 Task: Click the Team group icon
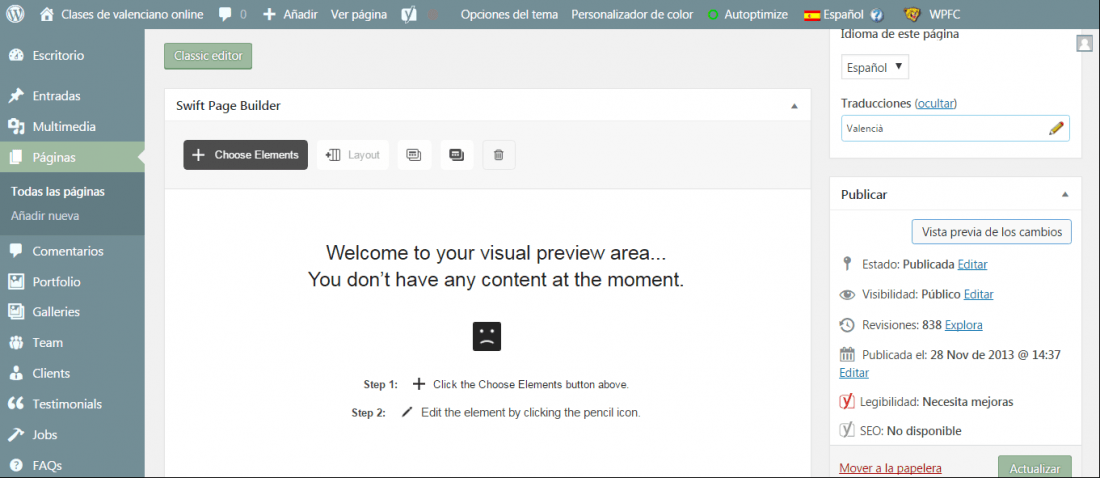pyautogui.click(x=16, y=343)
